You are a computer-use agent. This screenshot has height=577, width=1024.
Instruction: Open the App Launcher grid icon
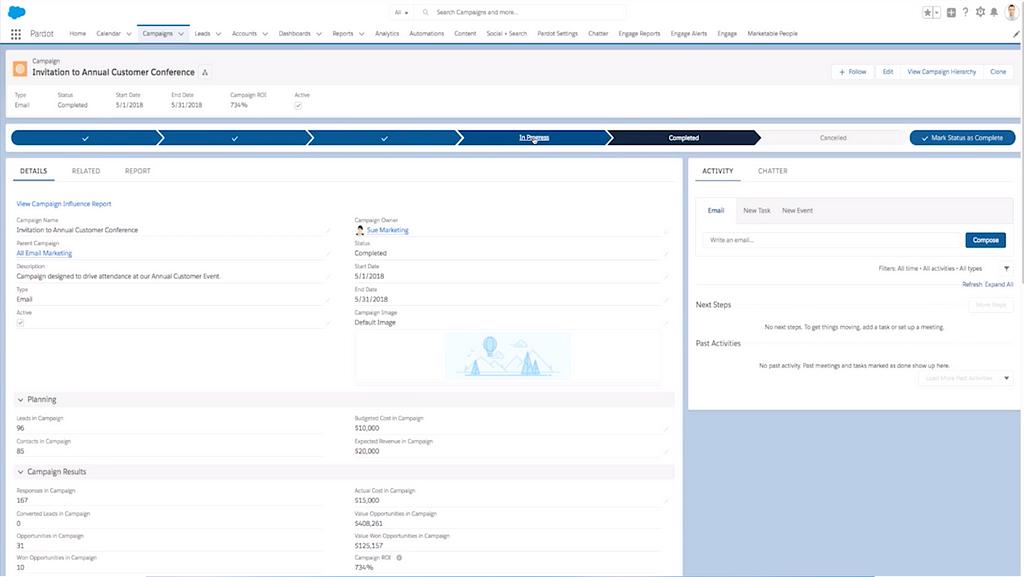click(16, 34)
